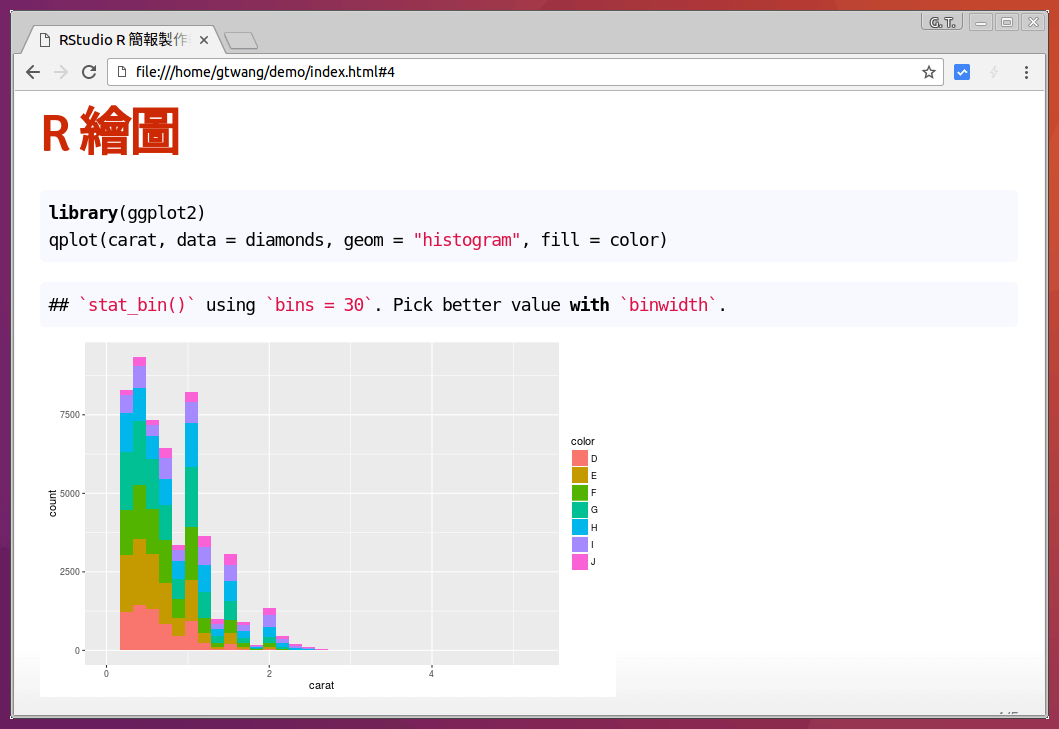Bookmark this page with the star icon
The width and height of the screenshot is (1059, 729).
(928, 72)
